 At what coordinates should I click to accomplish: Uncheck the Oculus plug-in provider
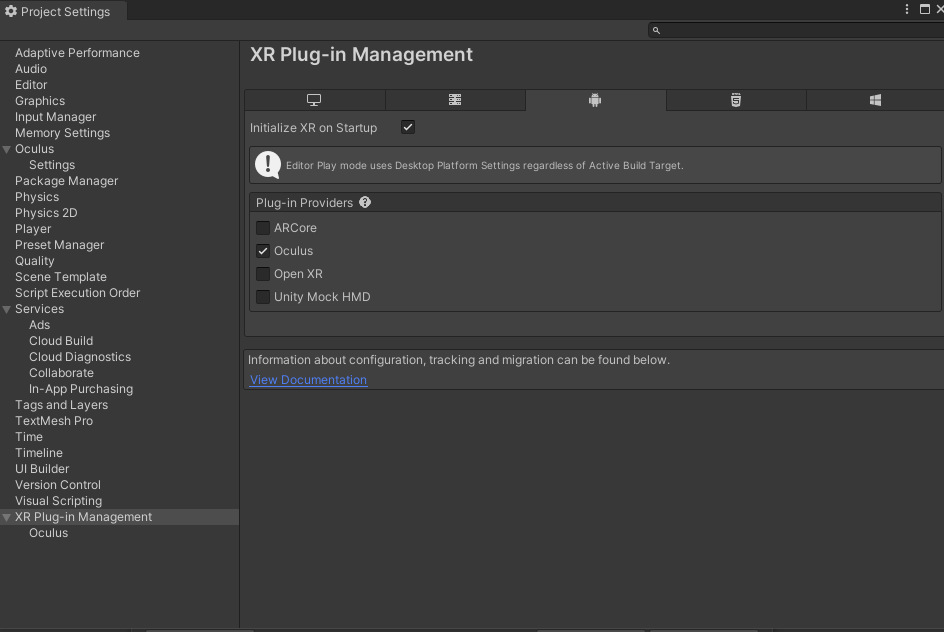click(262, 250)
